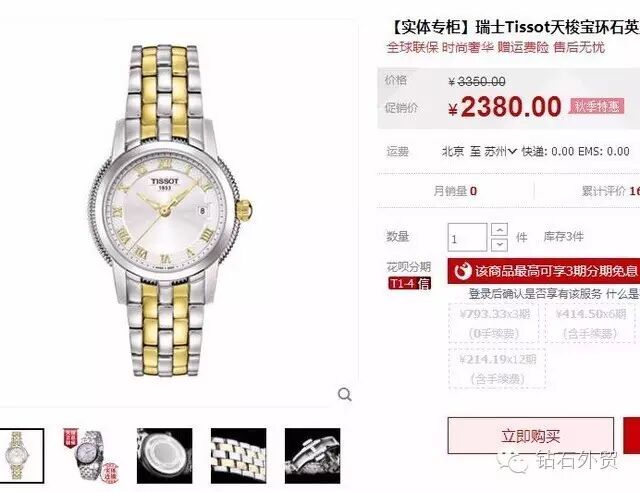Select the gold-silver watch thumbnail
640x492 pixels.
click(20, 456)
